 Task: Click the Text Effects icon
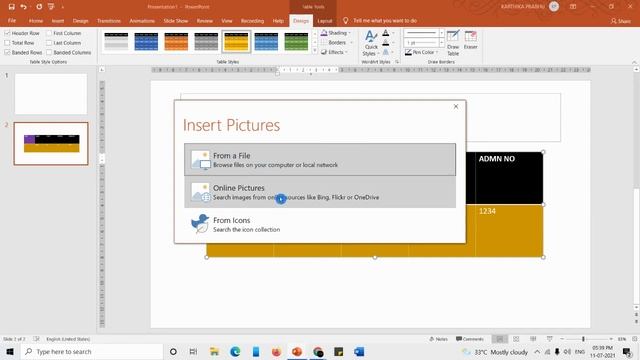pos(386,52)
